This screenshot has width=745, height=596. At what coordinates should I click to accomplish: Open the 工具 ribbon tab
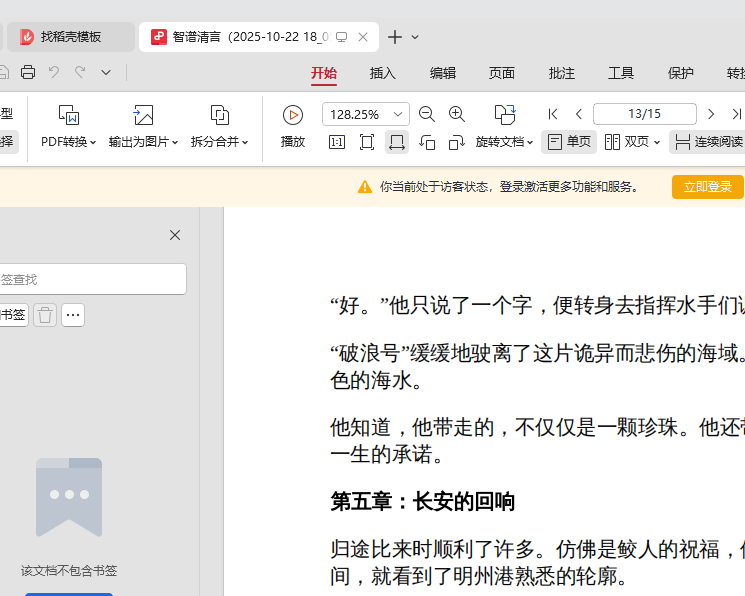point(621,73)
